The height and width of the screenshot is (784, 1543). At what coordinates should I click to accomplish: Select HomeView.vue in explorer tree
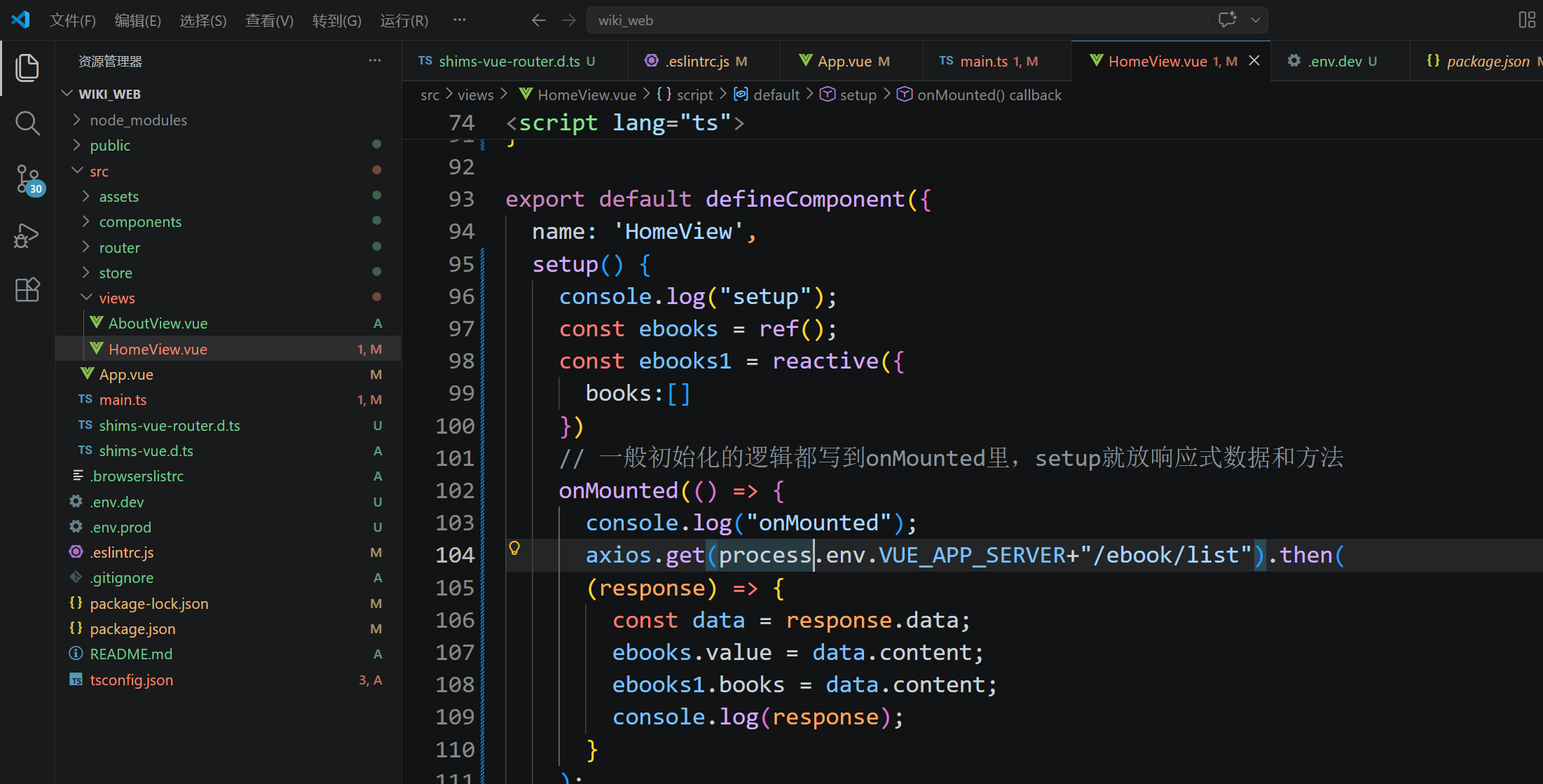[x=228, y=349]
